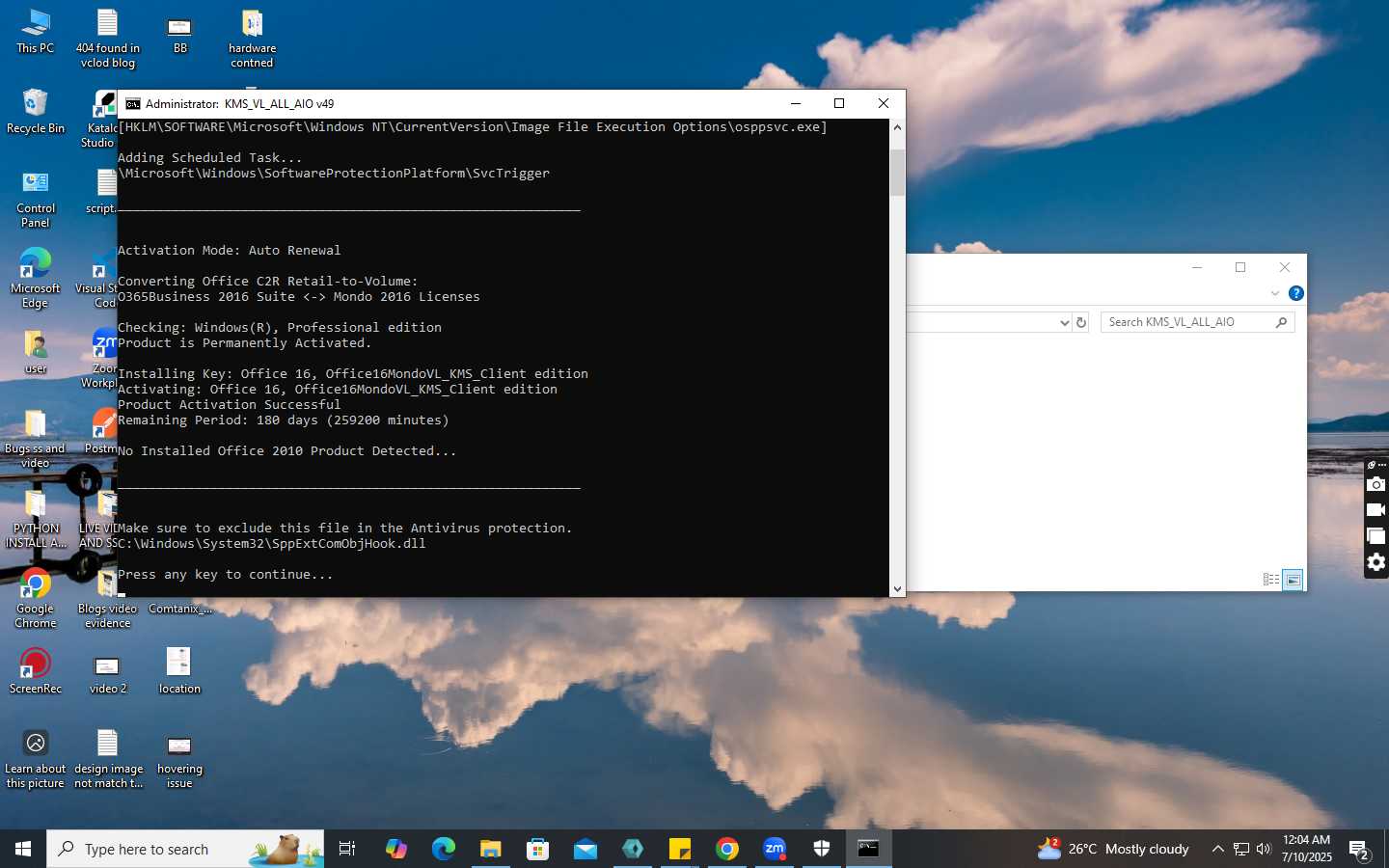Screen dimensions: 1389x868
Task: Open Microsoft Edge from the taskbar
Action: tap(444, 849)
